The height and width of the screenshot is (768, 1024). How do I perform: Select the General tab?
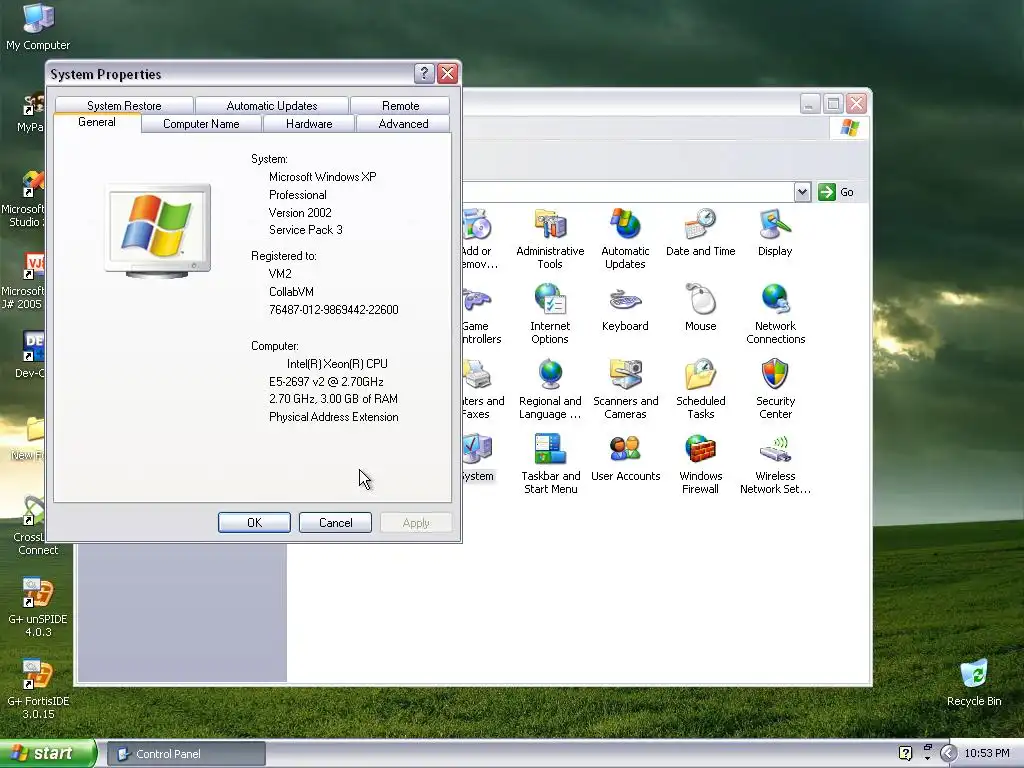(97, 122)
